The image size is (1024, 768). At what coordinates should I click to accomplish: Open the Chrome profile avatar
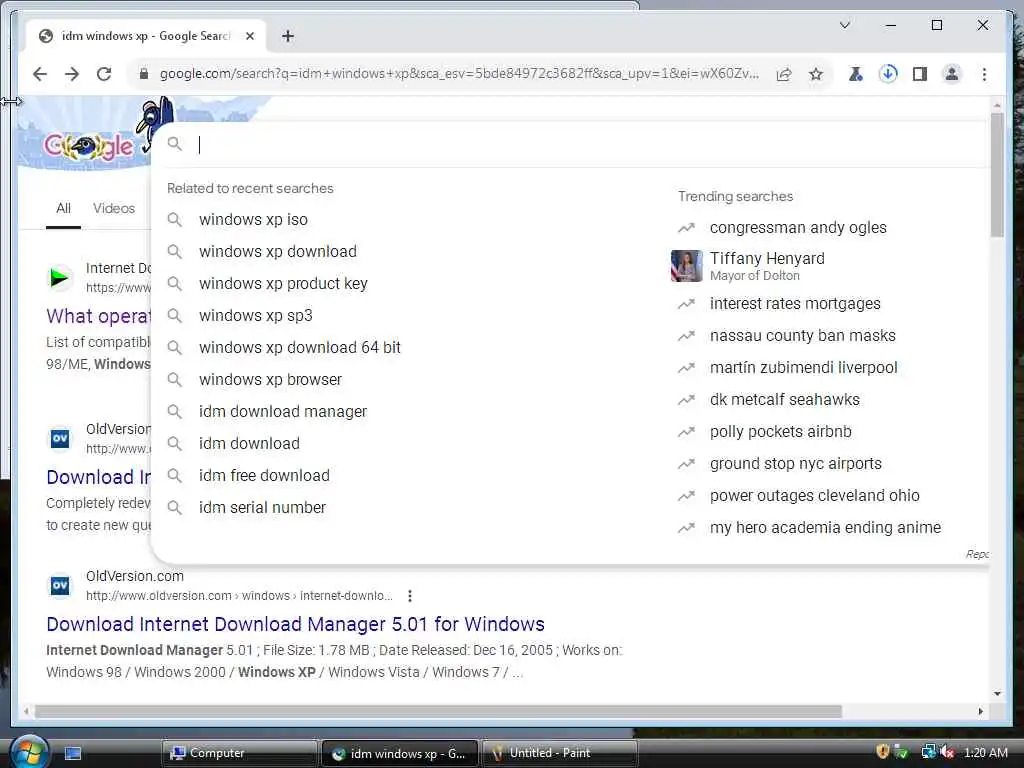coord(952,74)
